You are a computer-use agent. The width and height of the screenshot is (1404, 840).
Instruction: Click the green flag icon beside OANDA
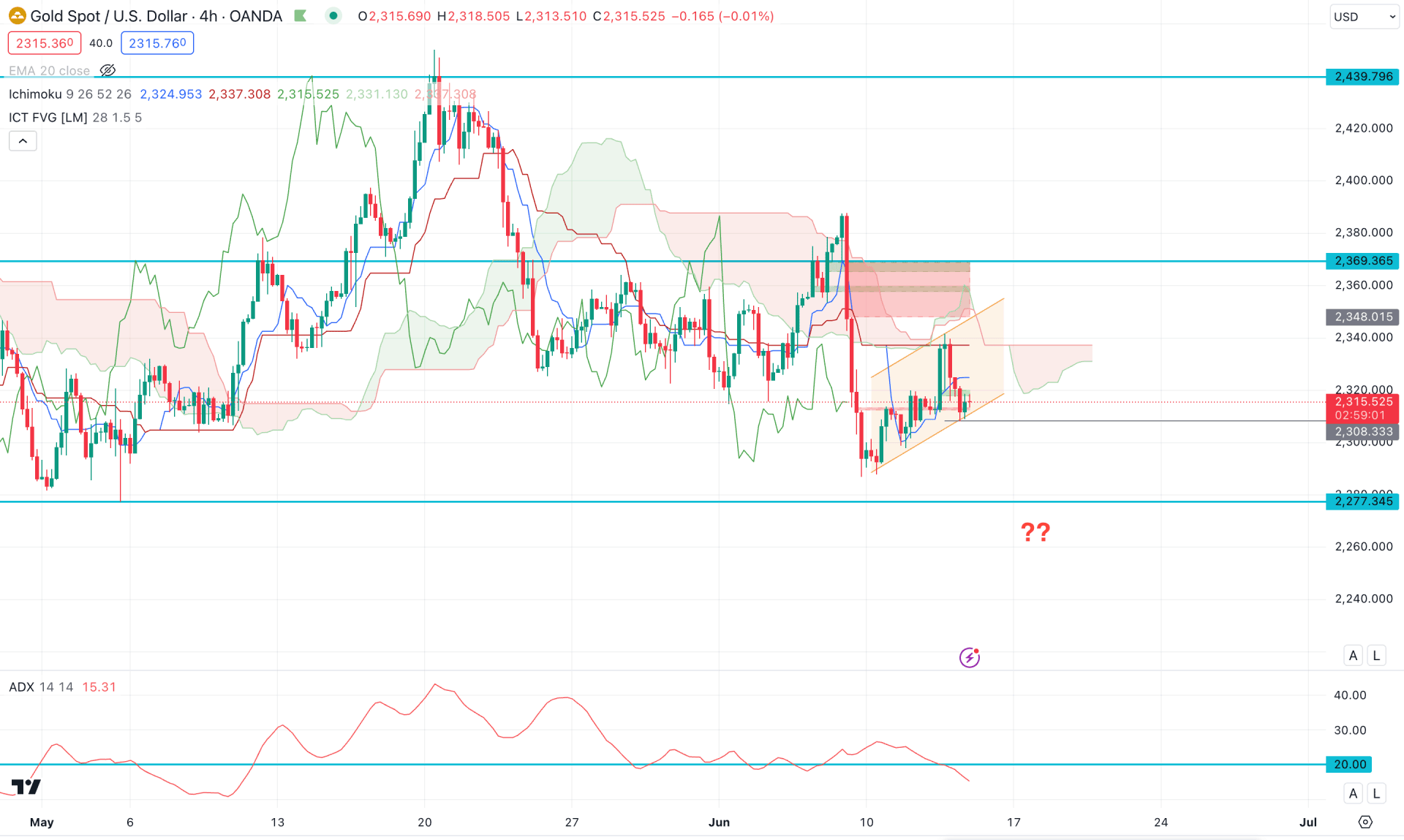pyautogui.click(x=301, y=16)
